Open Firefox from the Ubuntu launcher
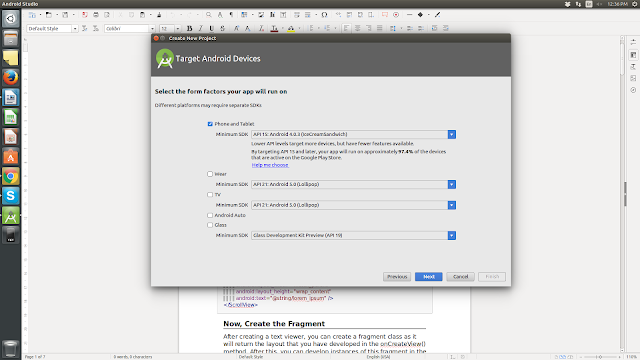The height and width of the screenshot is (360, 640). click(x=11, y=78)
